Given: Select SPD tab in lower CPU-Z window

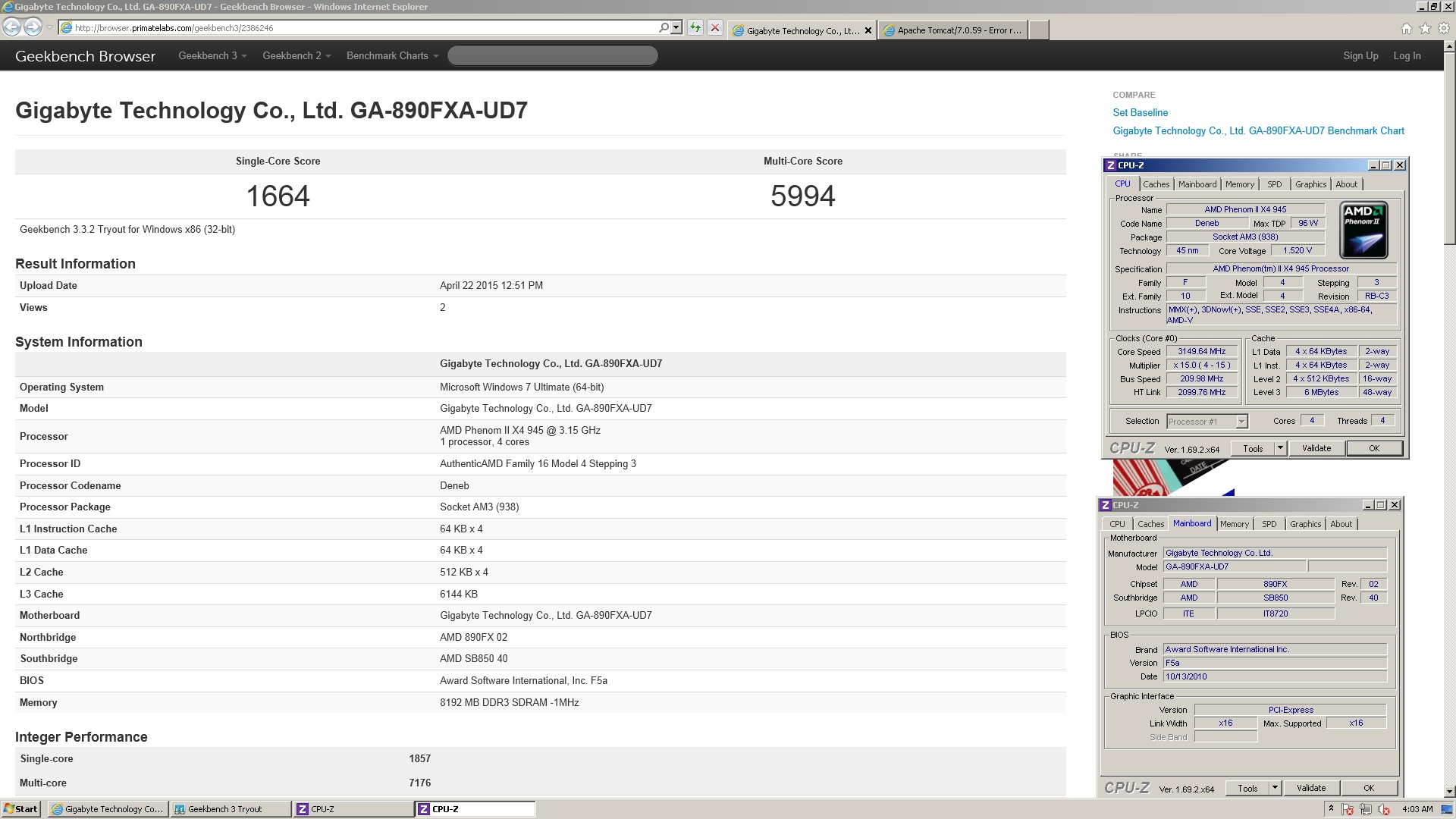Looking at the screenshot, I should 1269,524.
